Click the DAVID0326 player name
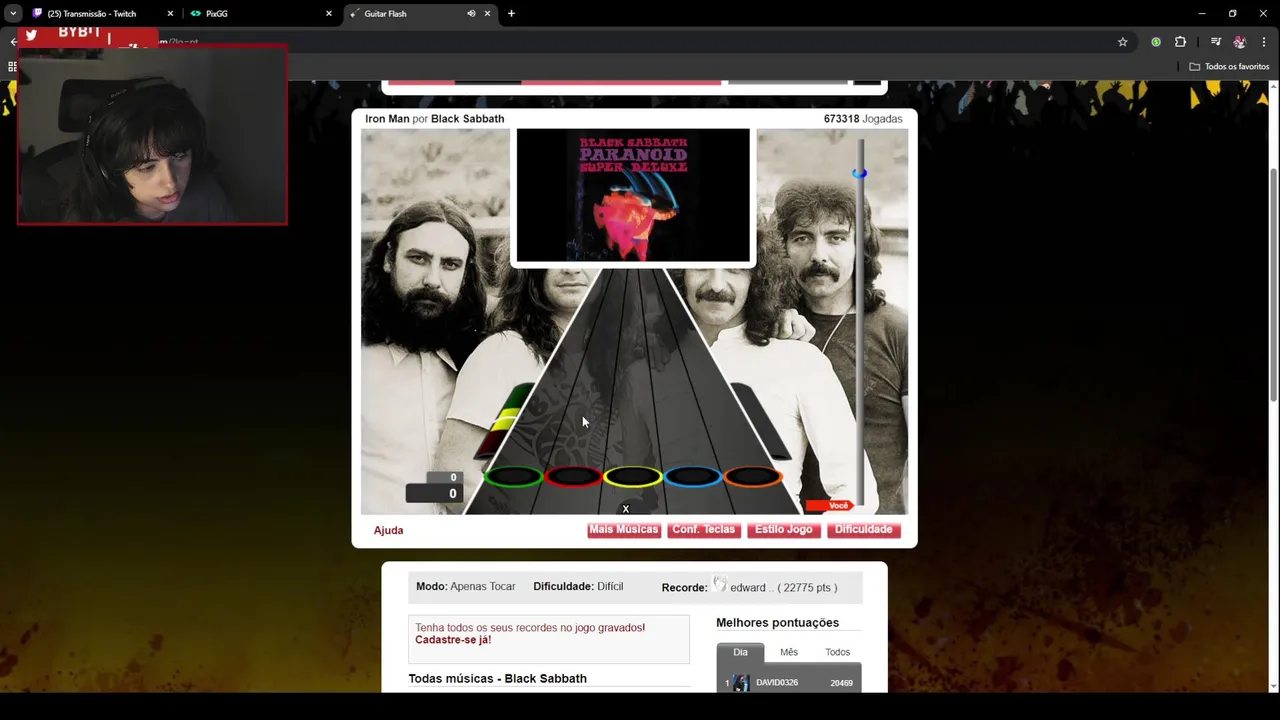 [x=777, y=683]
